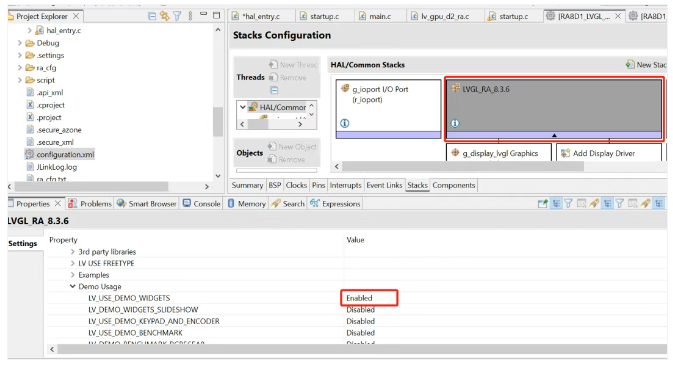The height and width of the screenshot is (365, 673).
Task: Click the Properties table horizontal scrollbar
Action: point(361,350)
